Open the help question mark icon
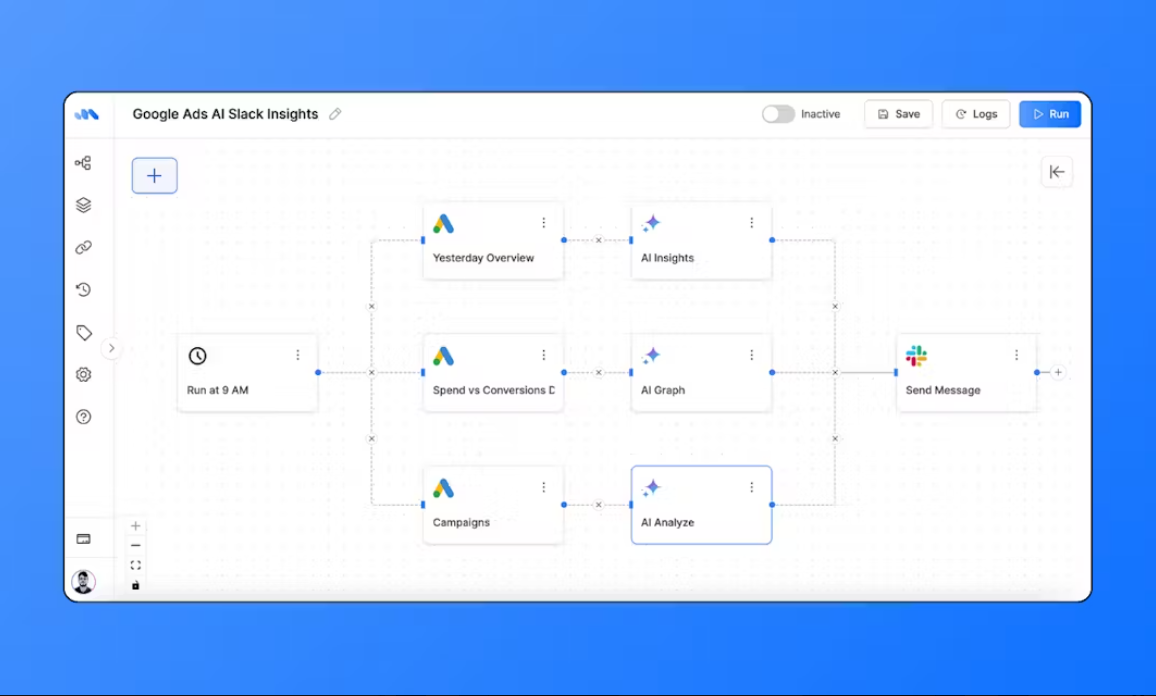 point(83,417)
